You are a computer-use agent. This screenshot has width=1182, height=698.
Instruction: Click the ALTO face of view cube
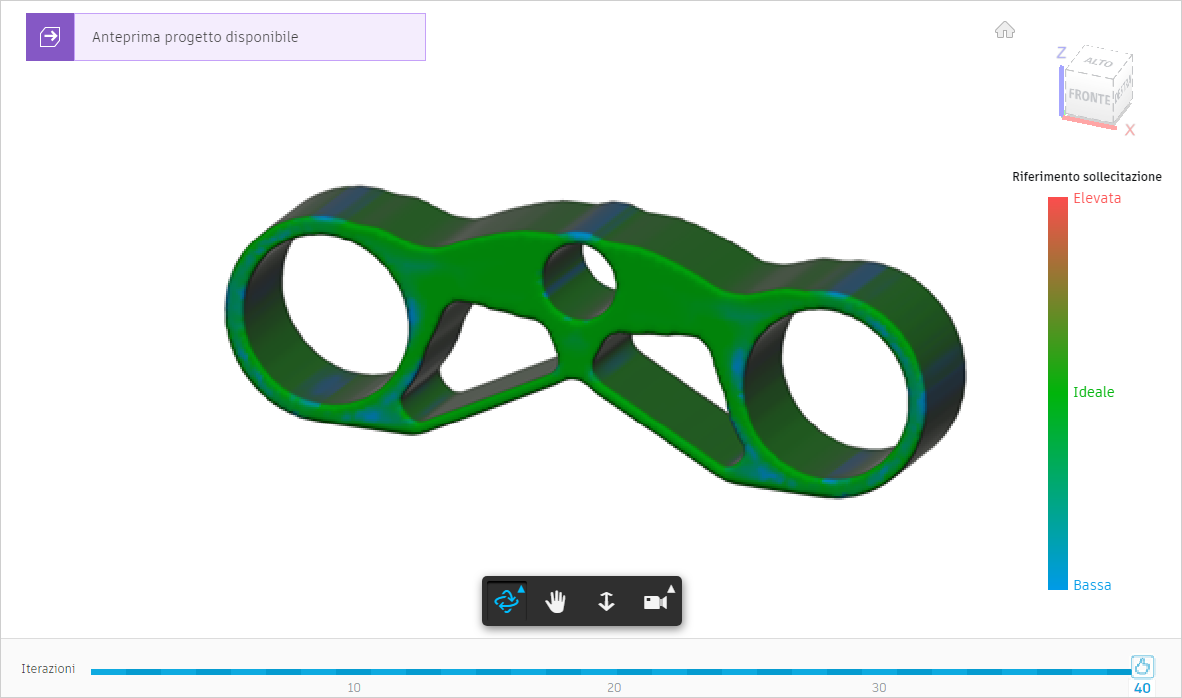(x=1098, y=62)
